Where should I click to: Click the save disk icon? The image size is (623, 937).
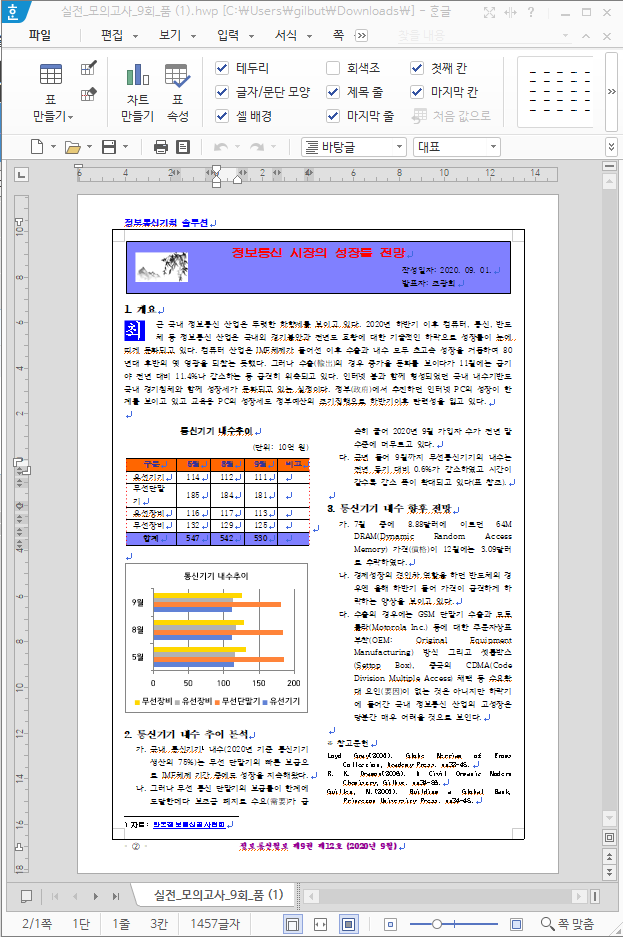point(109,147)
